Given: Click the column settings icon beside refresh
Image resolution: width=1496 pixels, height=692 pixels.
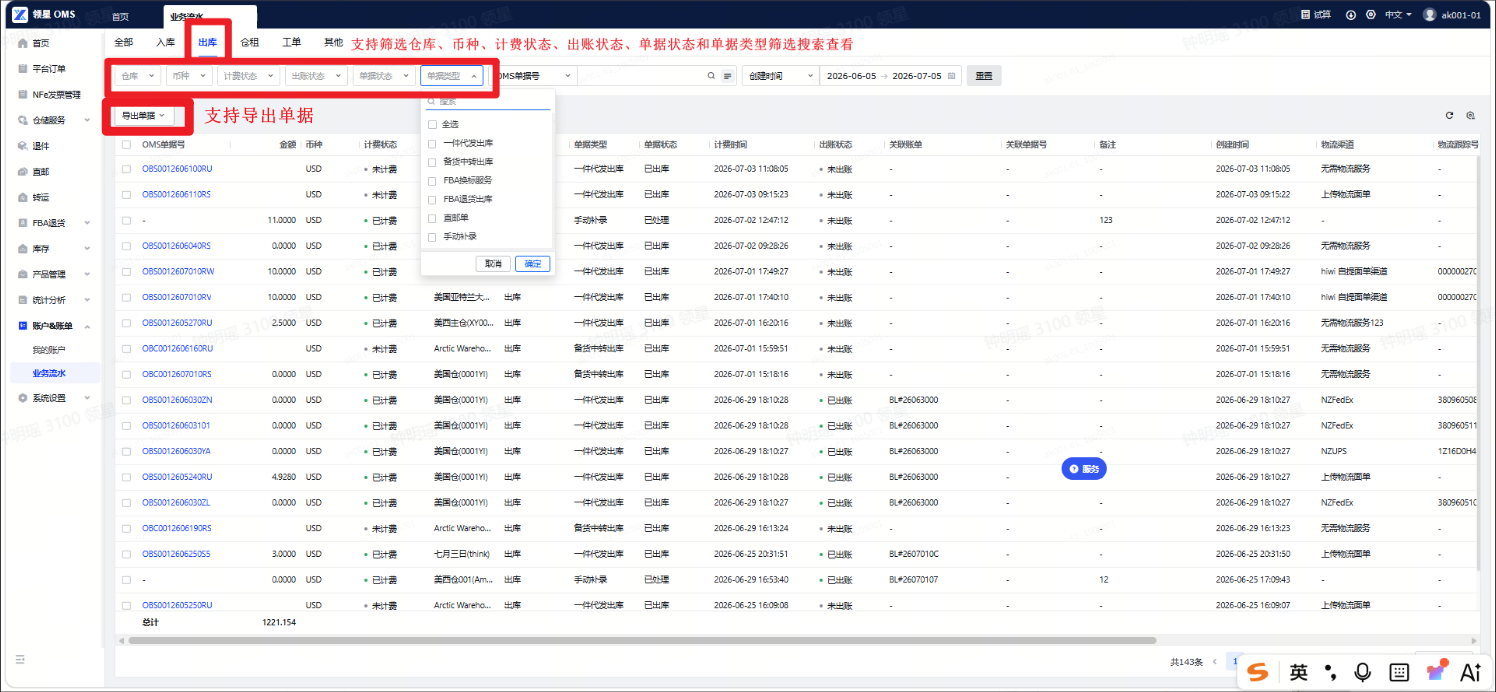Looking at the screenshot, I should pos(1470,116).
